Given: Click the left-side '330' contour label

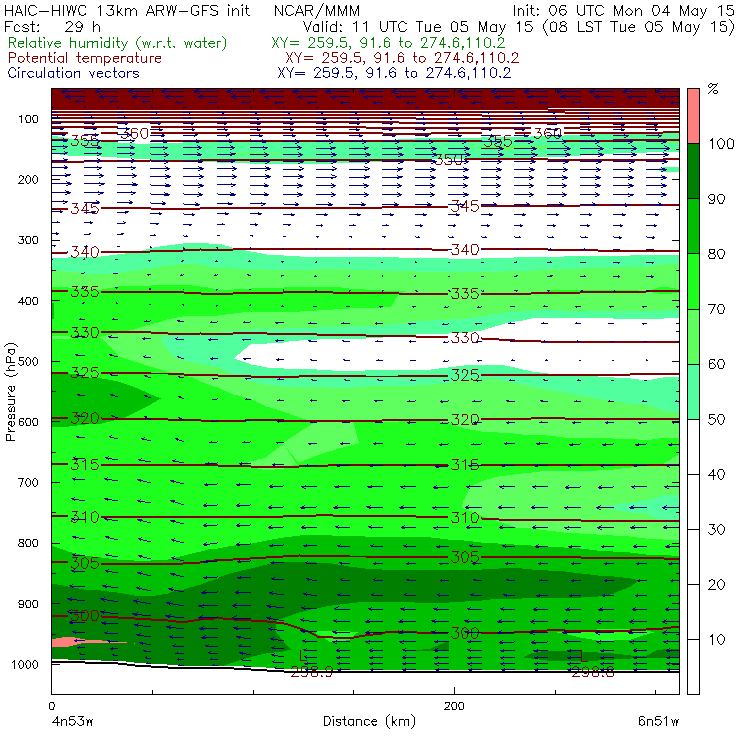Looking at the screenshot, I should (85, 333).
